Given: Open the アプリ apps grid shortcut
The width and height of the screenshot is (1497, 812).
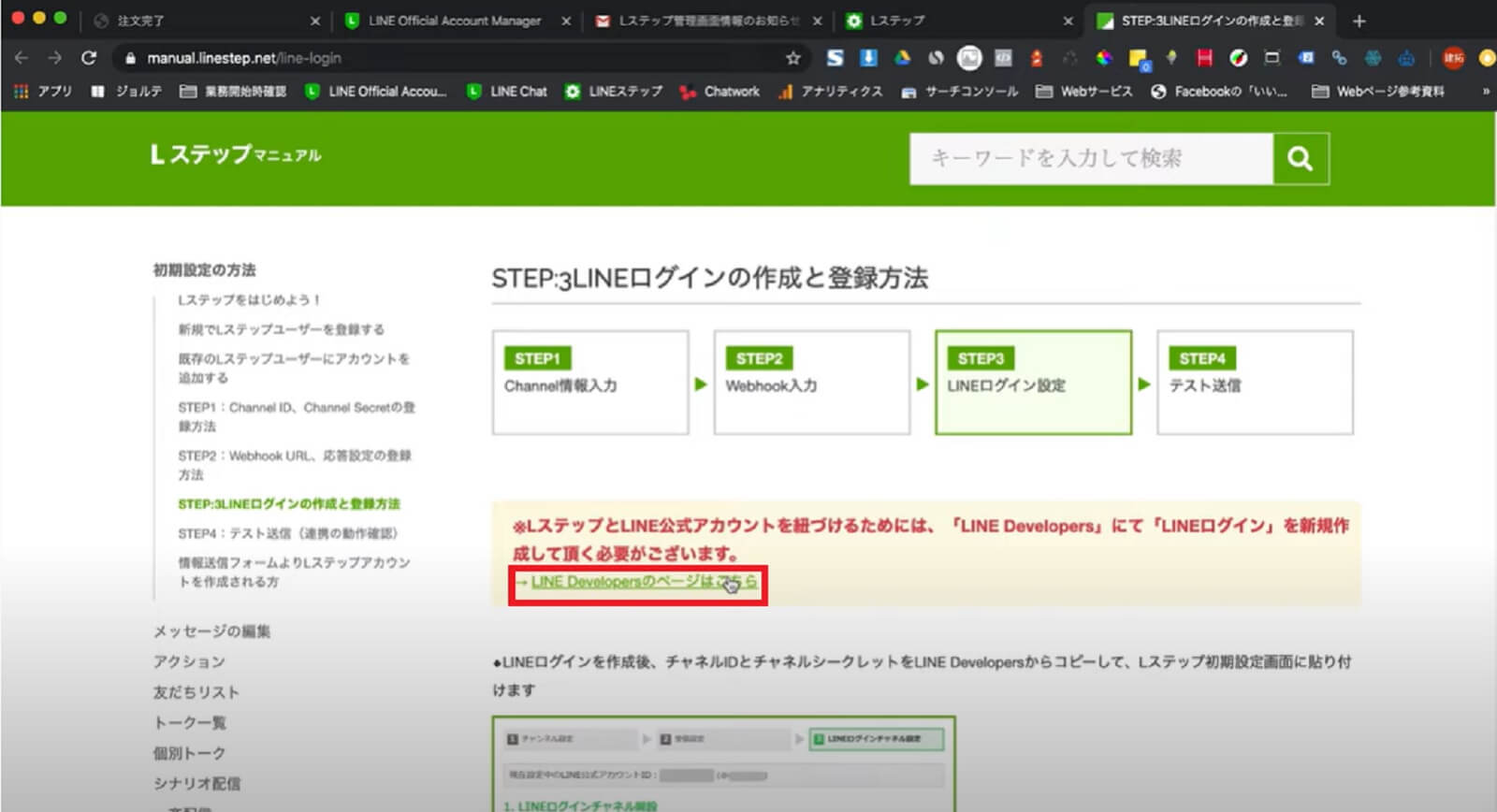Looking at the screenshot, I should tap(42, 91).
